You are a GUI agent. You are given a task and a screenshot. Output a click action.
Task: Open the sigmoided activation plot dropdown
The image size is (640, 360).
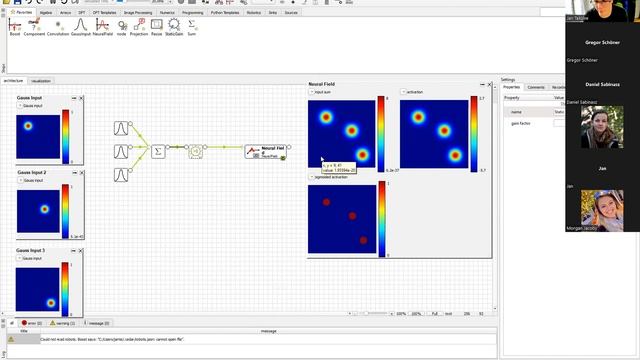pyautogui.click(x=311, y=177)
